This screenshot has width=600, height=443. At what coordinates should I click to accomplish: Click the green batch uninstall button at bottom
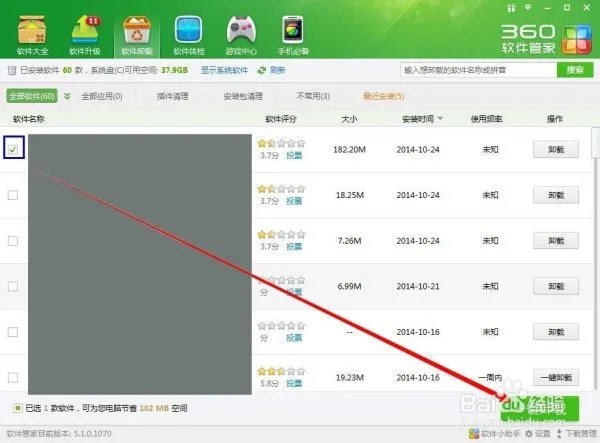click(540, 408)
